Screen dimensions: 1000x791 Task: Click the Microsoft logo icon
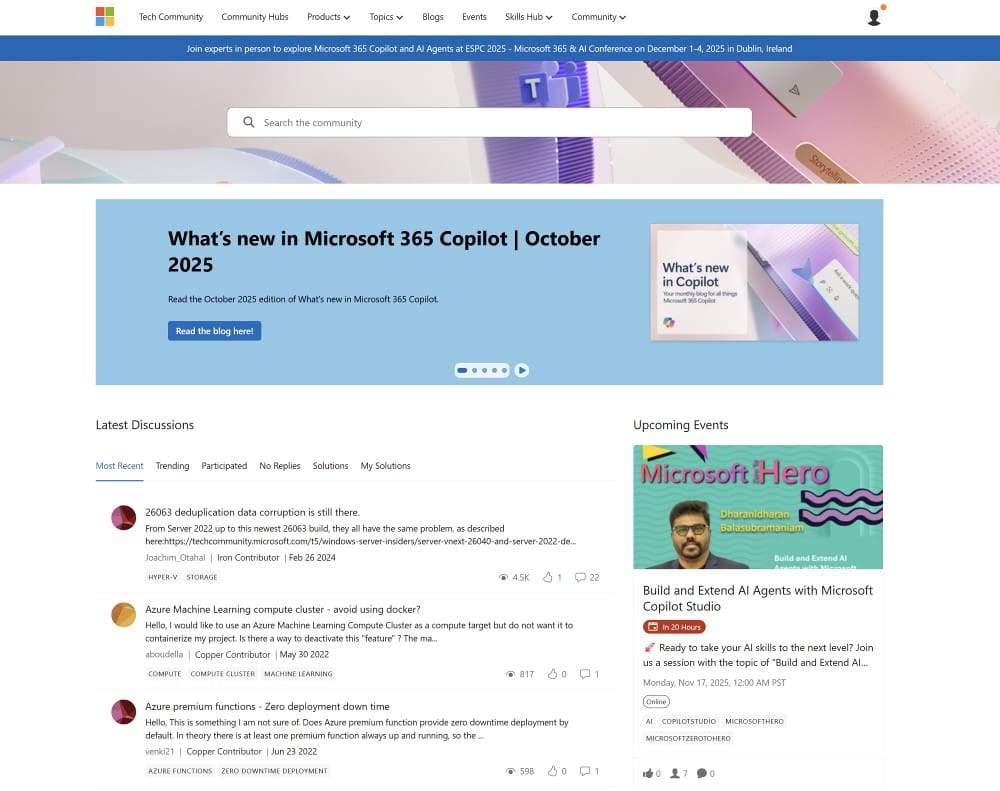pyautogui.click(x=105, y=17)
